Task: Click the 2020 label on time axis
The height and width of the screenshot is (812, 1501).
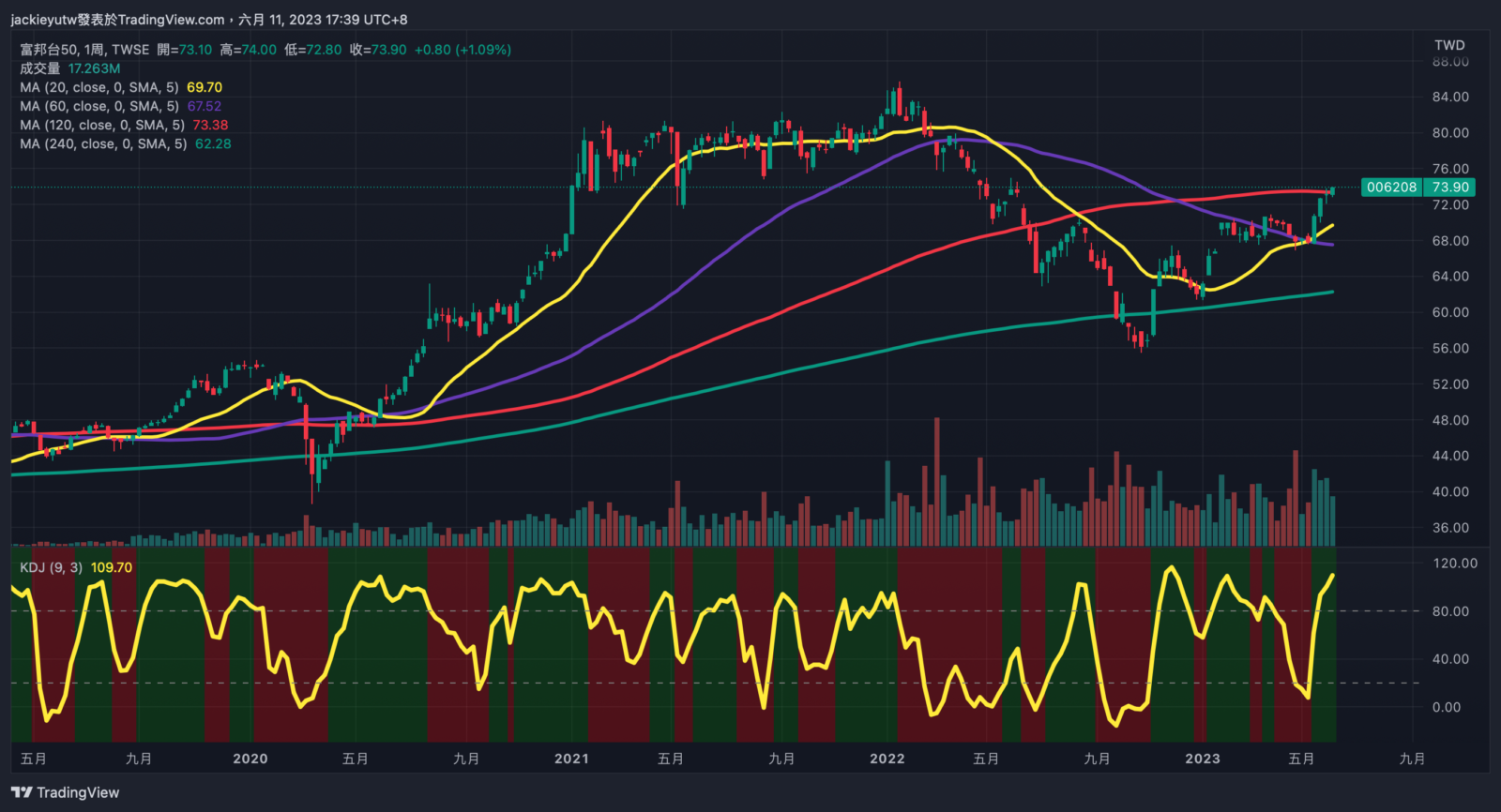Action: click(x=250, y=759)
